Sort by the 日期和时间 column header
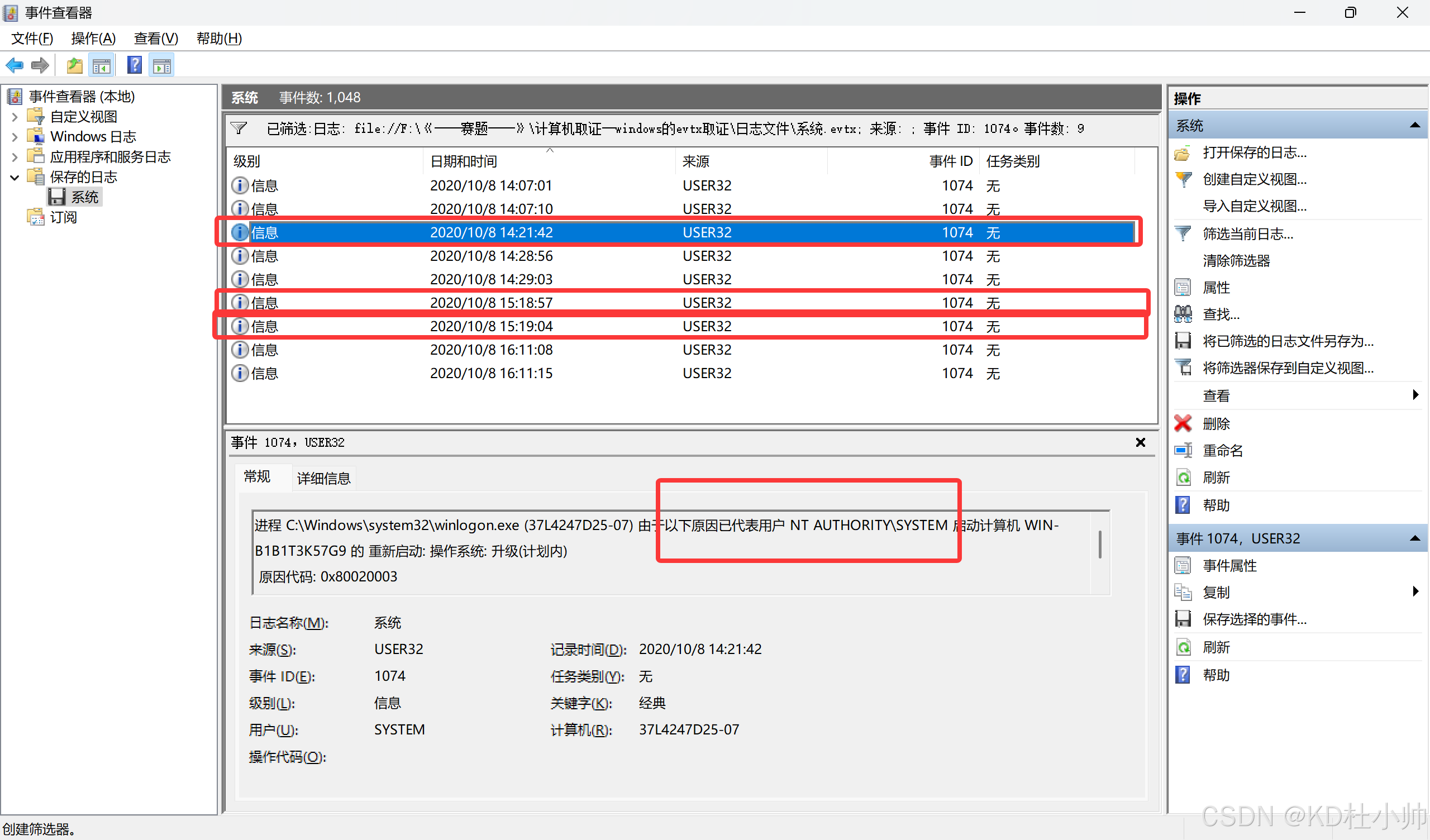This screenshot has width=1430, height=840. [463, 162]
